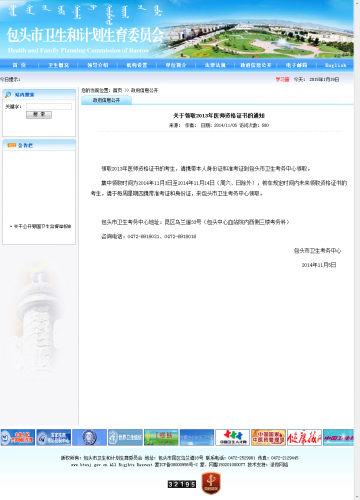
Task: Open the 政府信息公开 navigation item
Action: (256, 65)
